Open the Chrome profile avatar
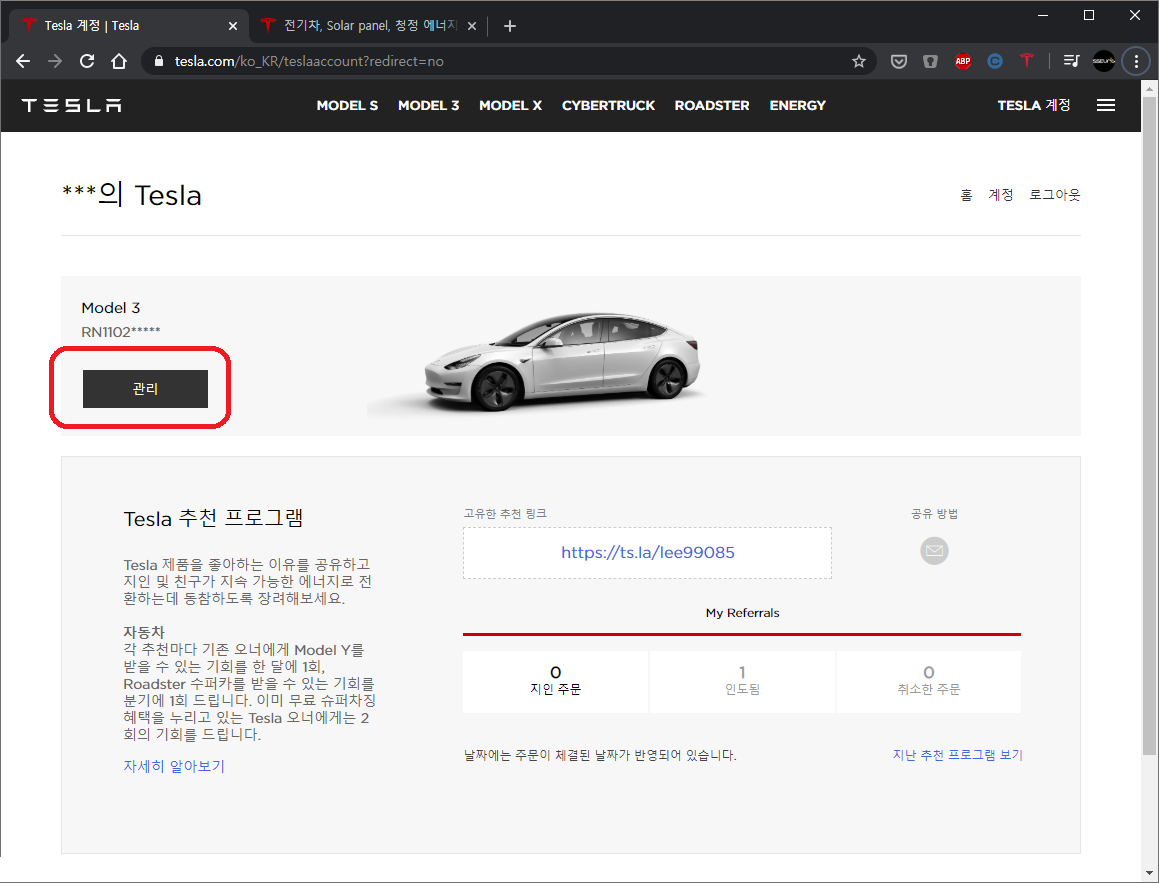 coord(1104,61)
